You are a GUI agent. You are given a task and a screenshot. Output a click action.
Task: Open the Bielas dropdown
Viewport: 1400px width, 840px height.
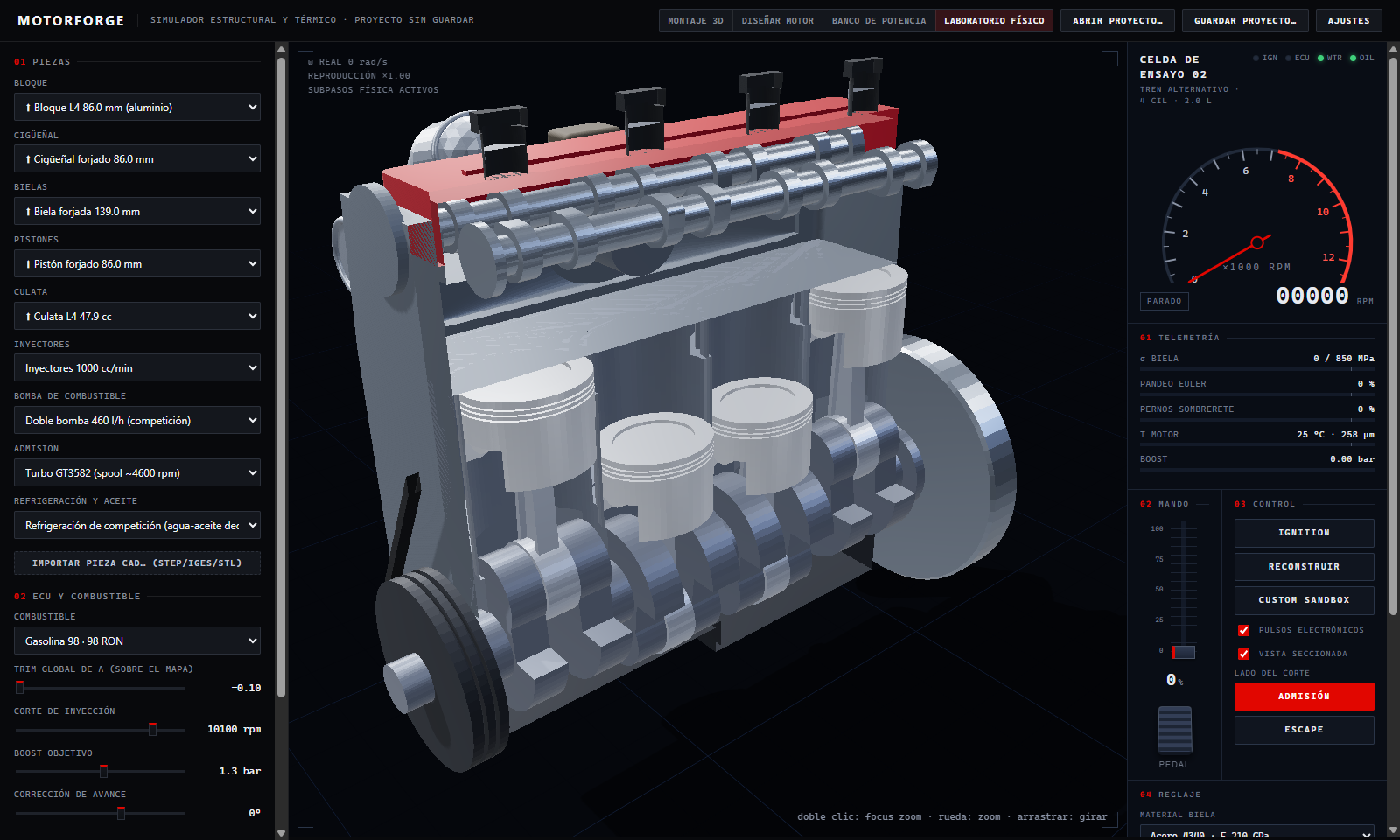pyautogui.click(x=137, y=211)
